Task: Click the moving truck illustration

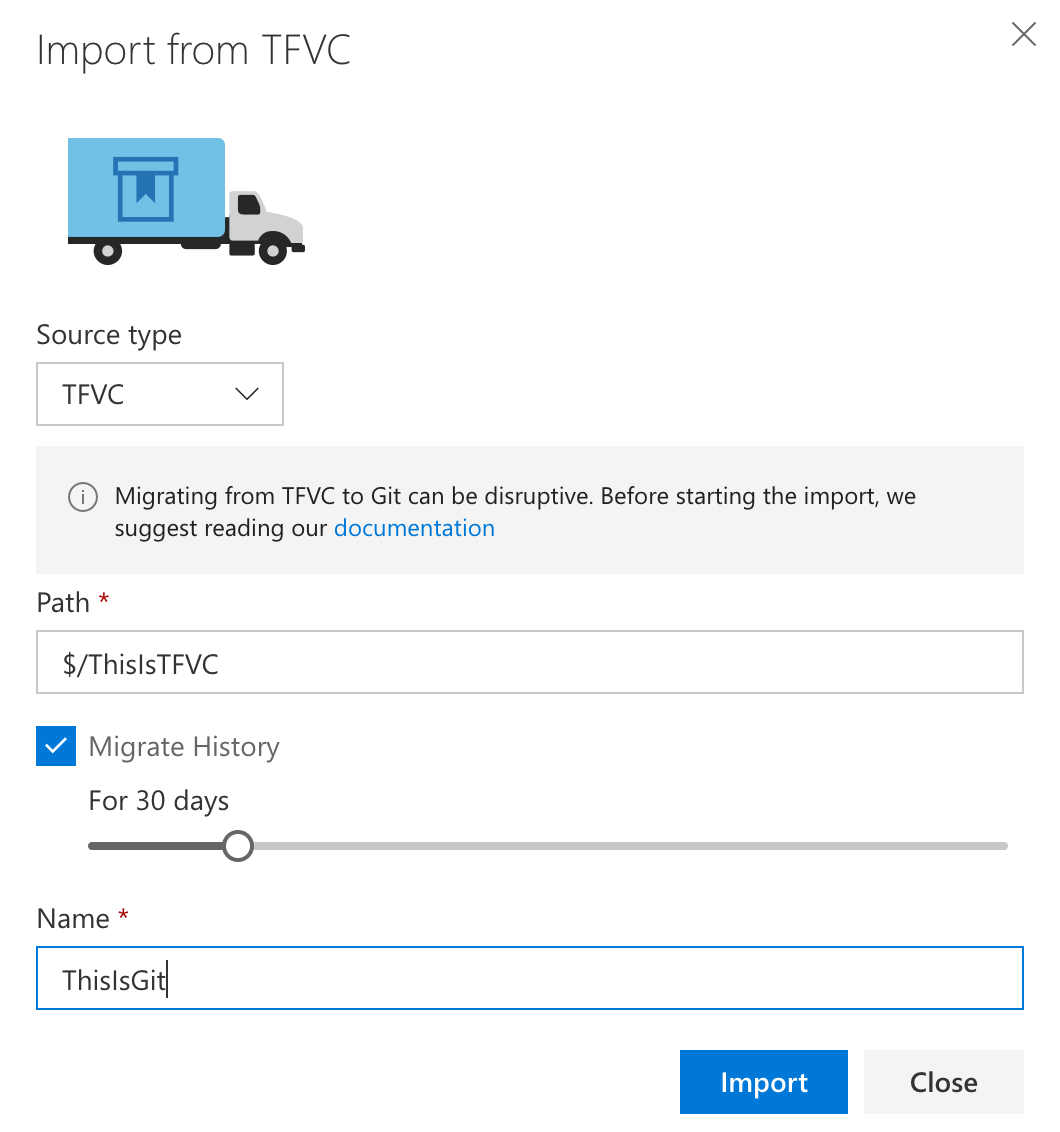Action: 185,201
